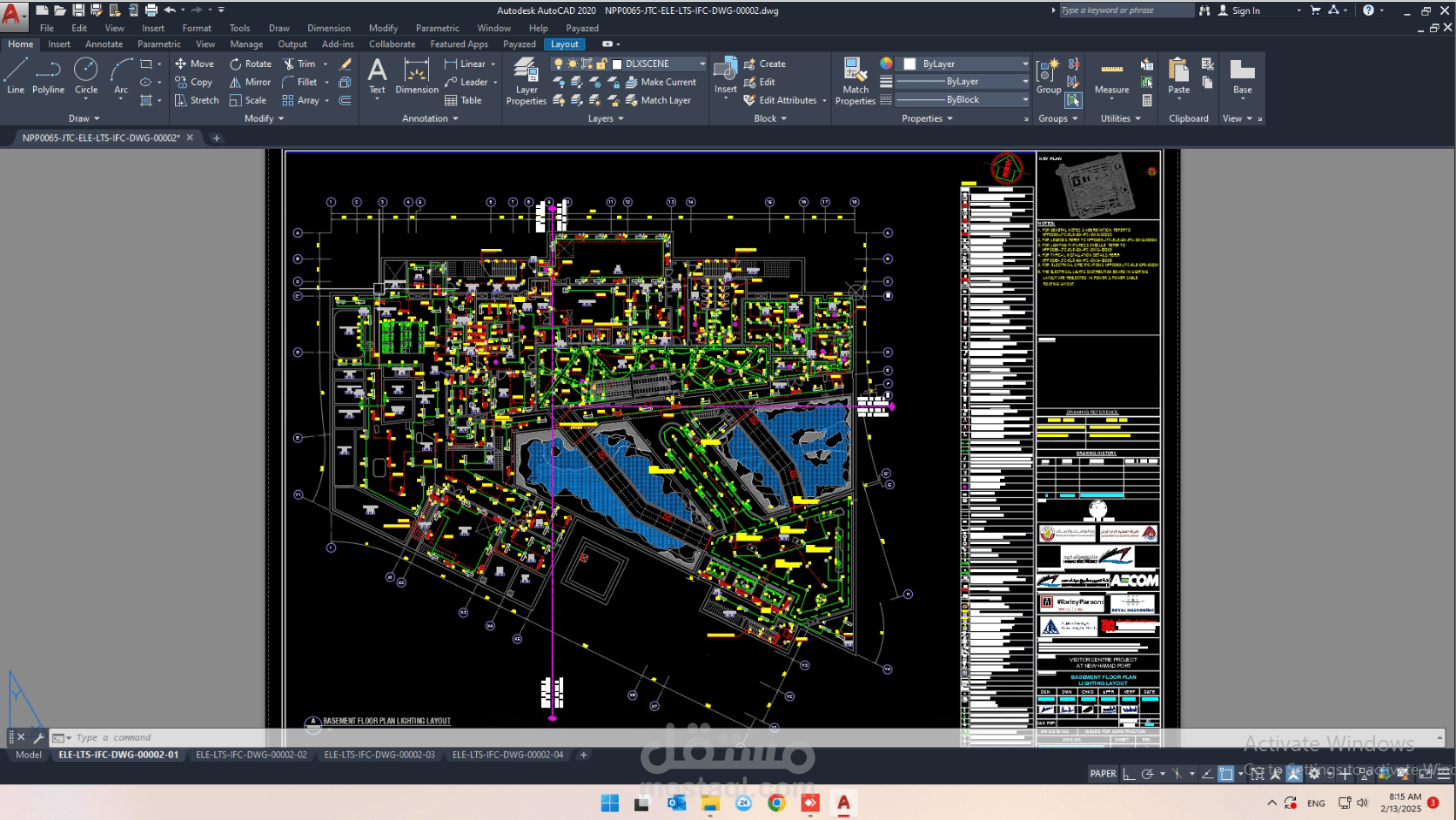Switch to the Model tab
Image resolution: width=1456 pixels, height=820 pixels.
(29, 755)
